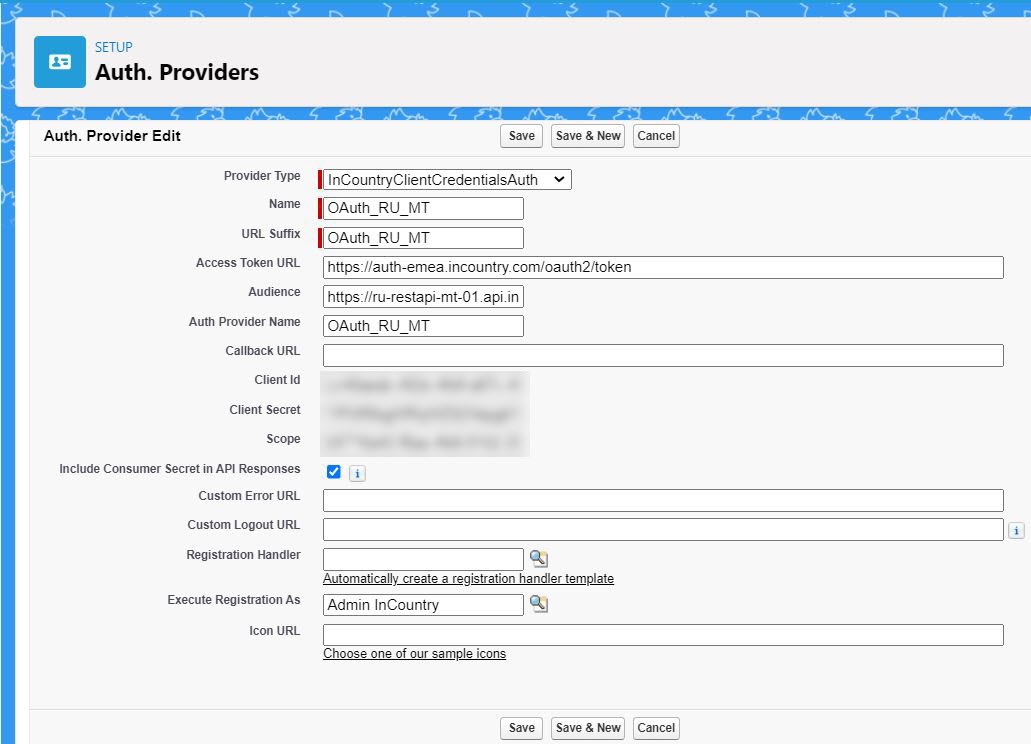Image resolution: width=1031 pixels, height=744 pixels.
Task: Click the top Save button
Action: click(x=520, y=136)
